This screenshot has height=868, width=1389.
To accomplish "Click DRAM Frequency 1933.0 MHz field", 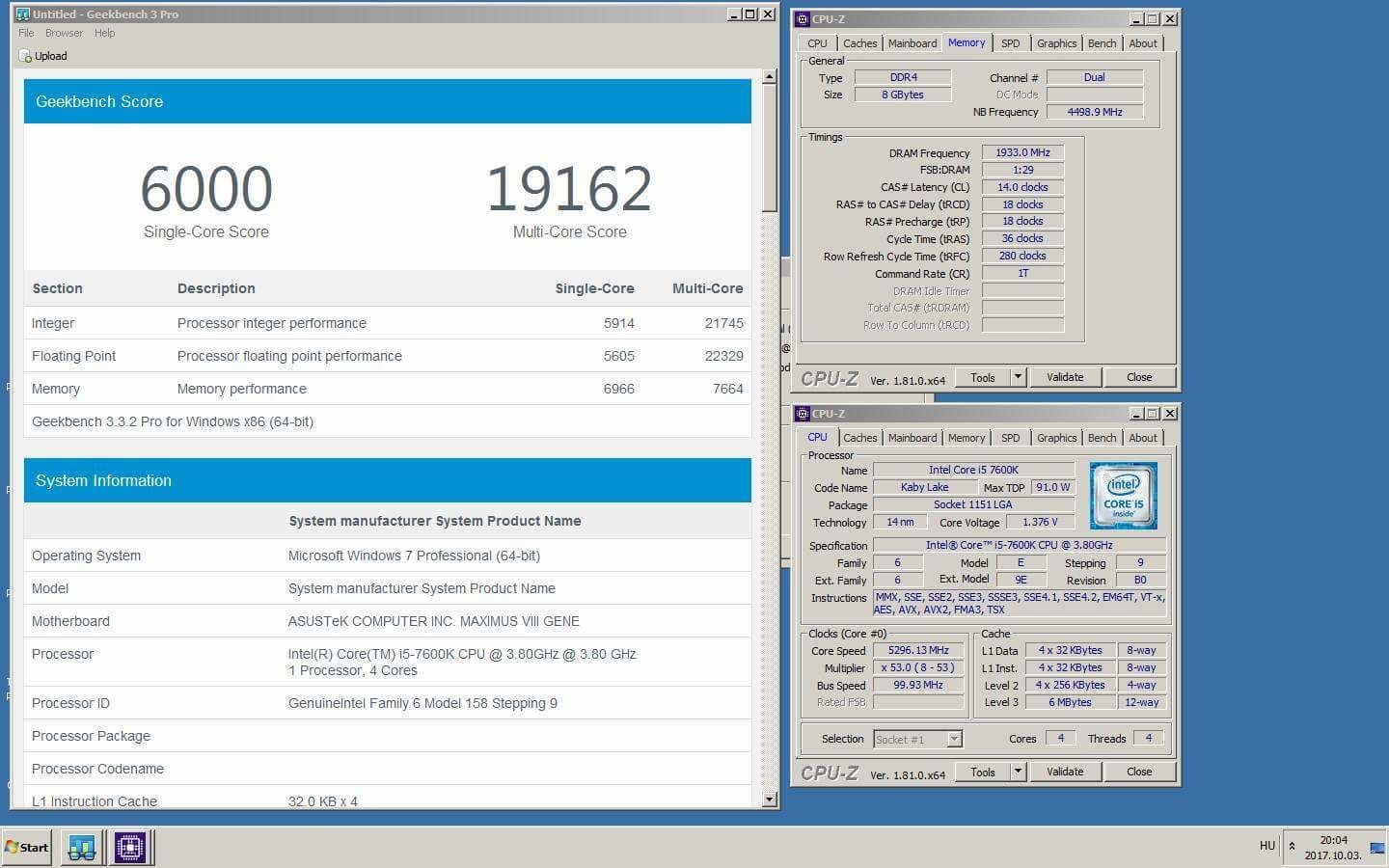I will pos(1022,152).
